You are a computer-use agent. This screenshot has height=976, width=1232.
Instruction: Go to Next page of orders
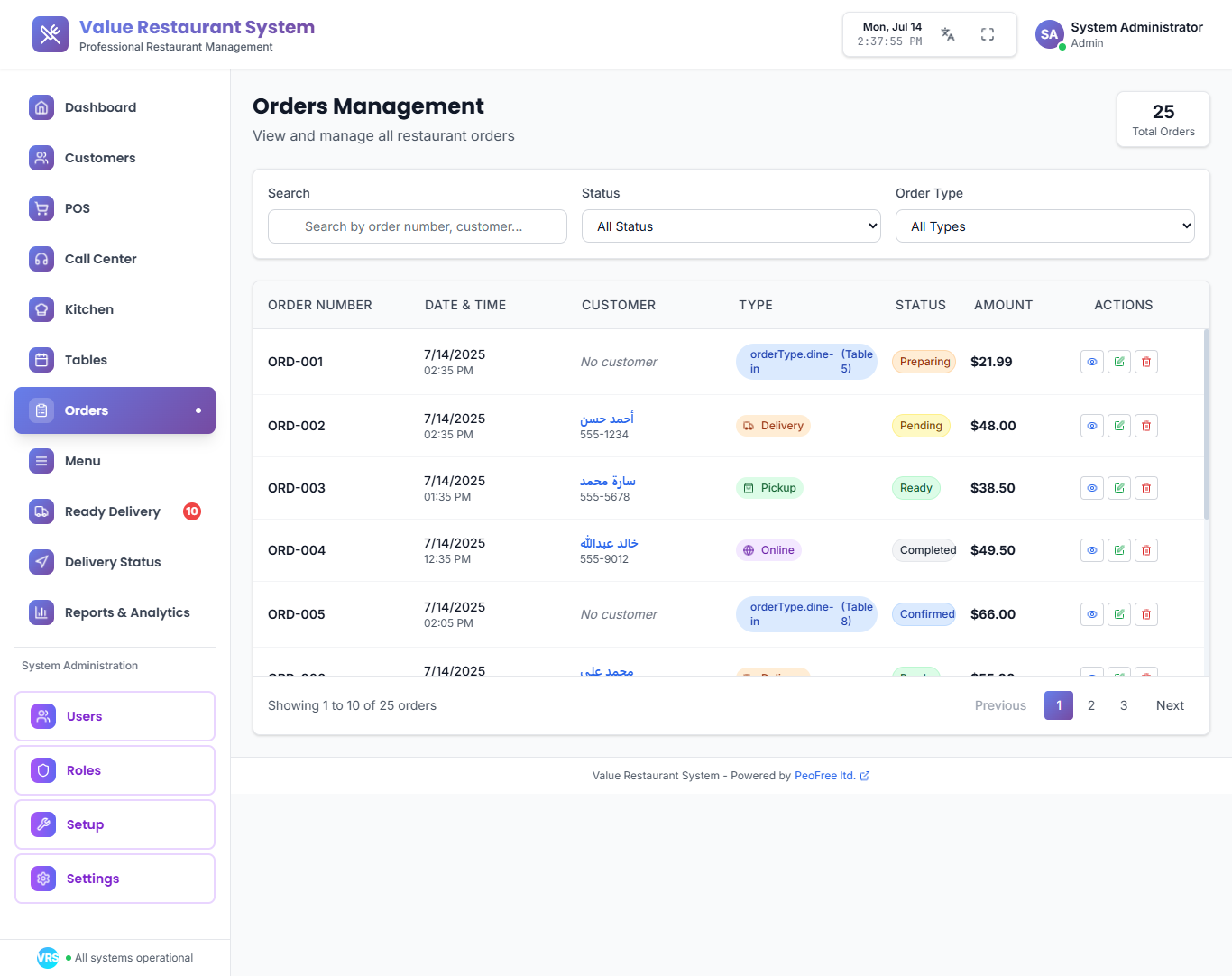click(1170, 705)
